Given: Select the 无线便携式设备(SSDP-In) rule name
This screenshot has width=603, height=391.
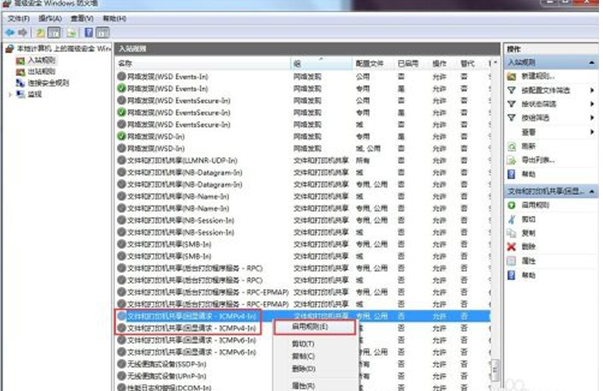Looking at the screenshot, I should point(167,364).
